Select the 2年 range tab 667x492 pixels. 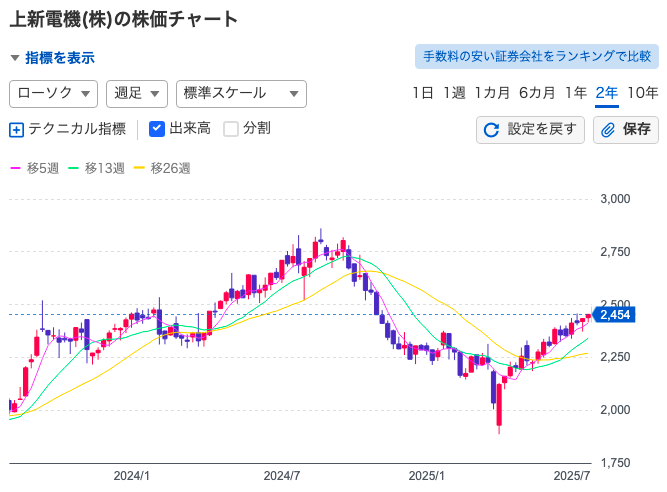[607, 93]
